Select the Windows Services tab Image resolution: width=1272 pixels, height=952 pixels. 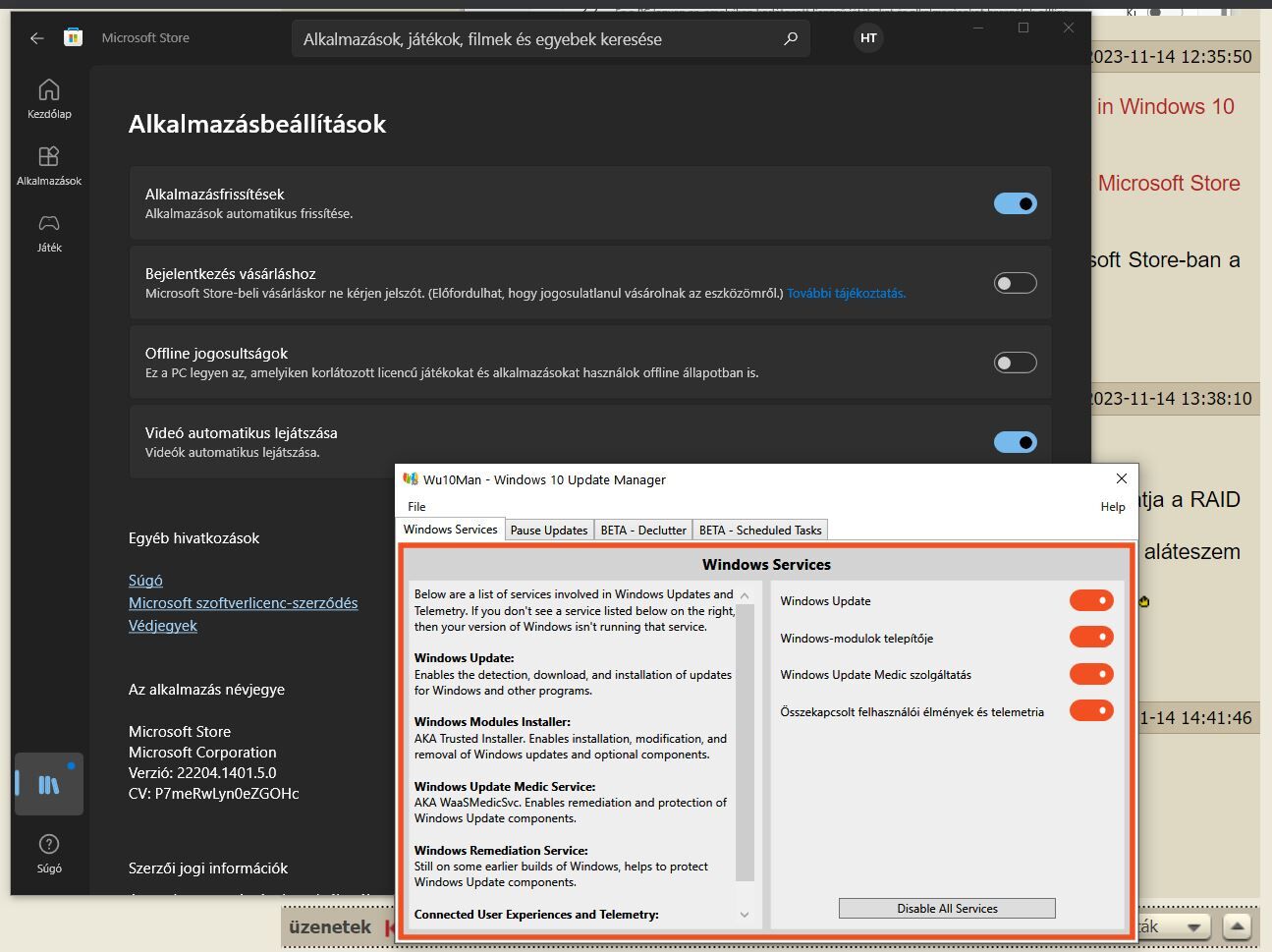451,530
